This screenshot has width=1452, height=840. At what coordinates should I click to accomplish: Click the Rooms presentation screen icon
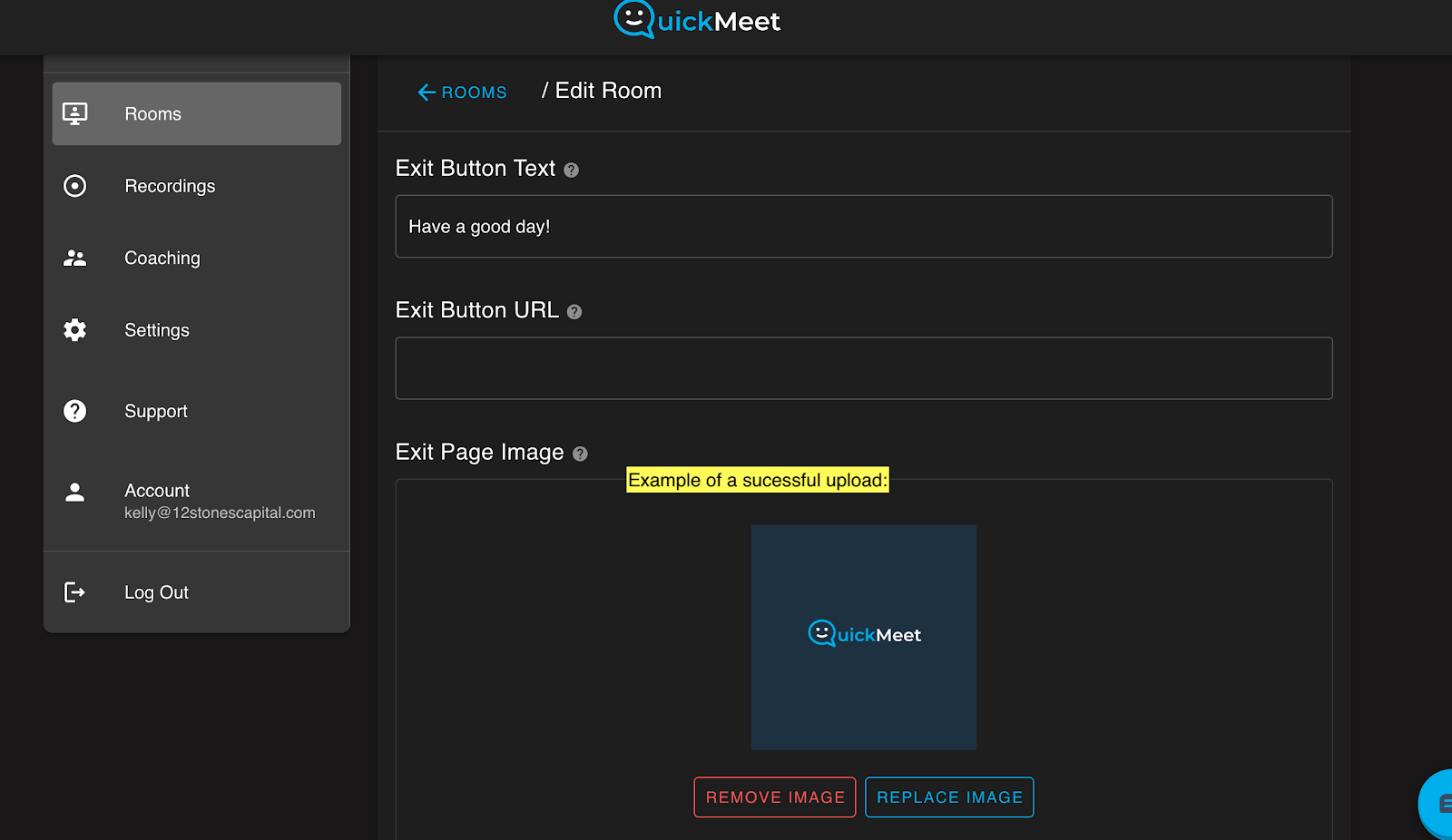click(x=74, y=113)
